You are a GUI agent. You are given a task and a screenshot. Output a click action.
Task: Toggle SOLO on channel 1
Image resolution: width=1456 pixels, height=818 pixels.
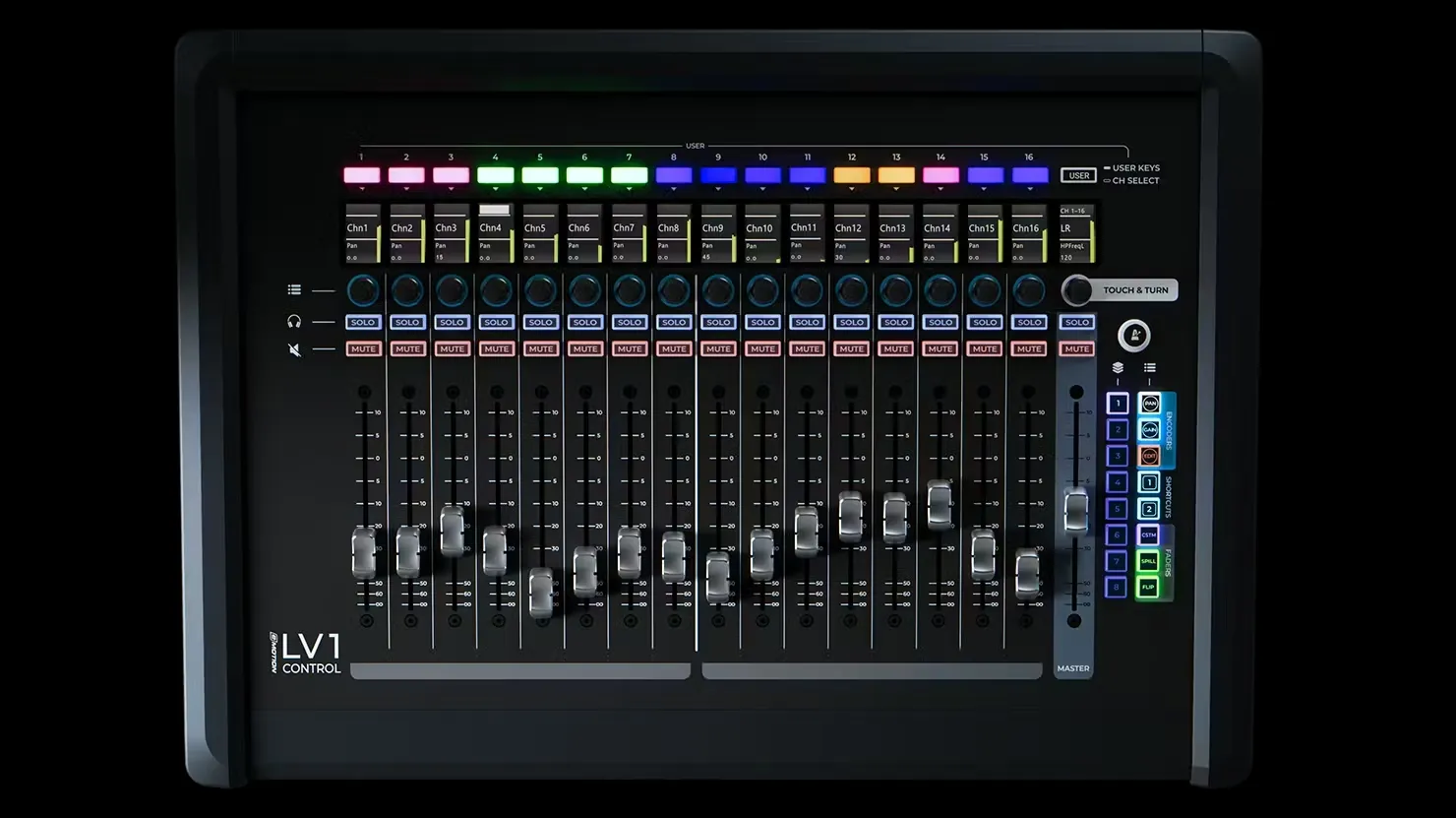363,322
